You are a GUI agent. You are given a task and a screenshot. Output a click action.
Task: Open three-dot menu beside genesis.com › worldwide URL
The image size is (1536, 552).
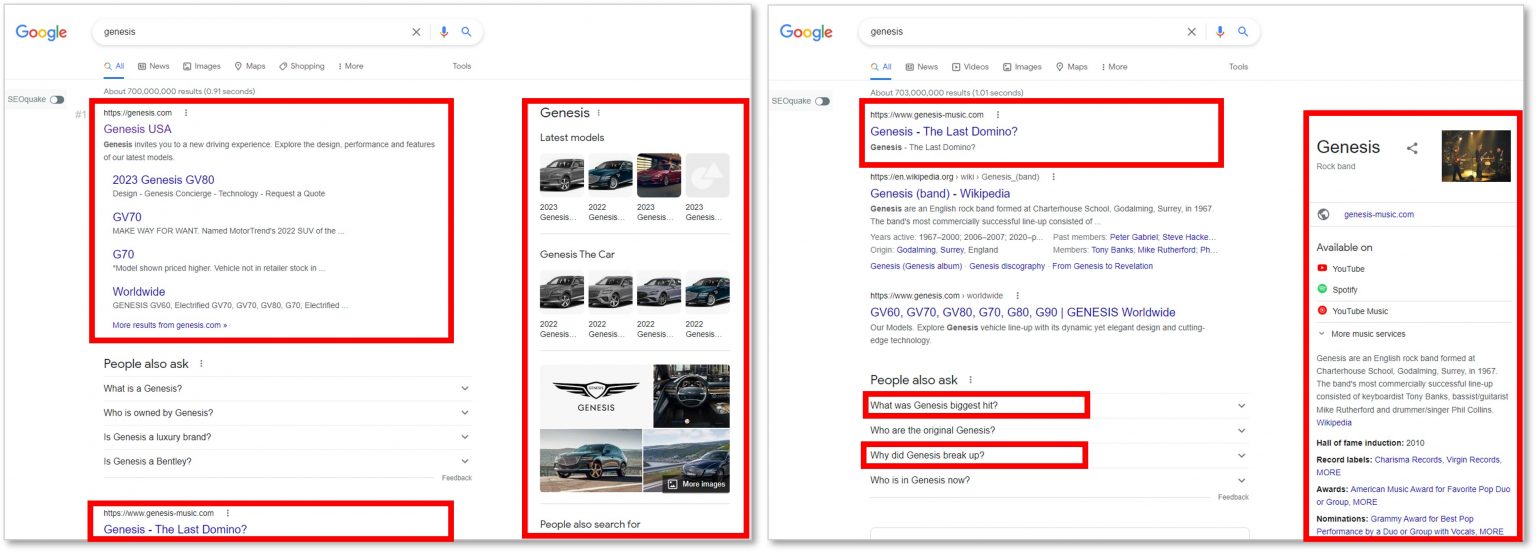[1018, 296]
